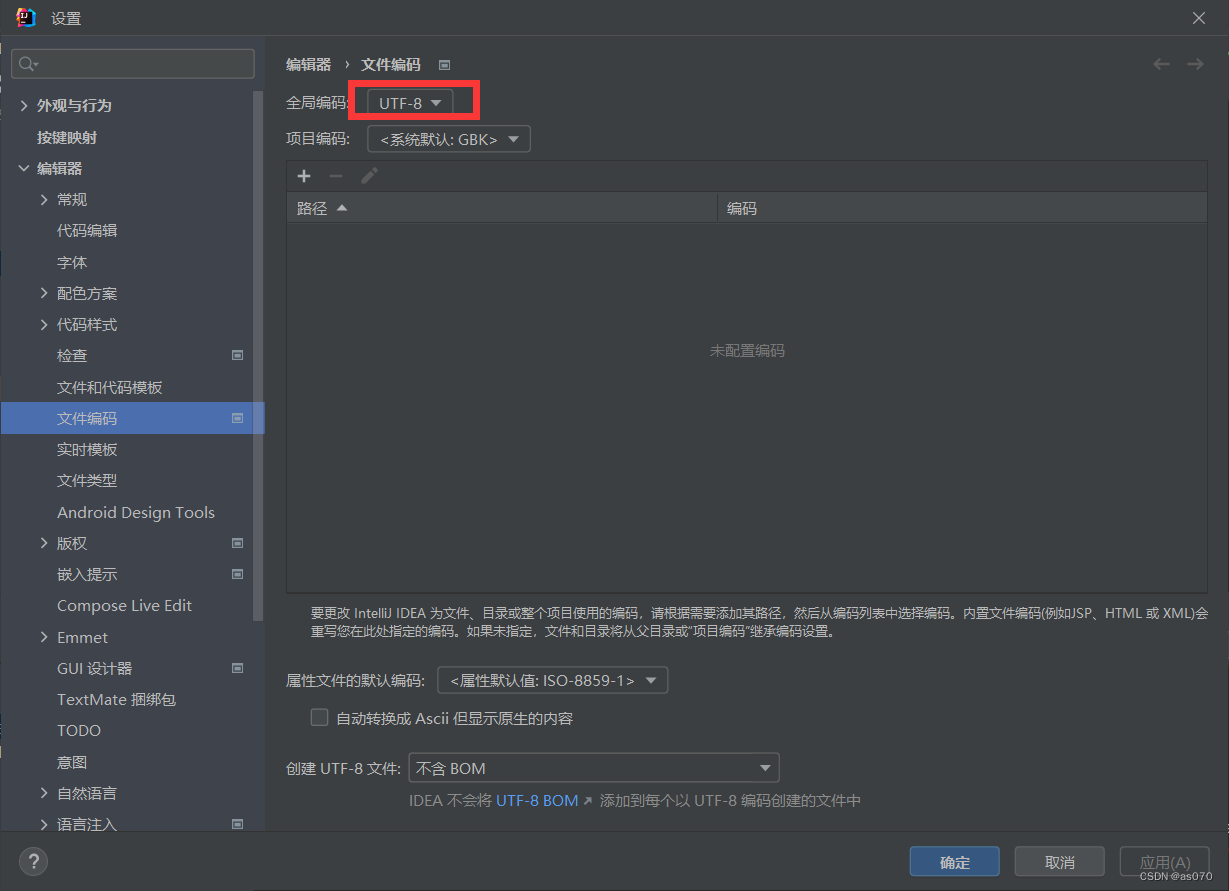1229x891 pixels.
Task: Open the settings Help question mark icon
Action: click(x=33, y=861)
